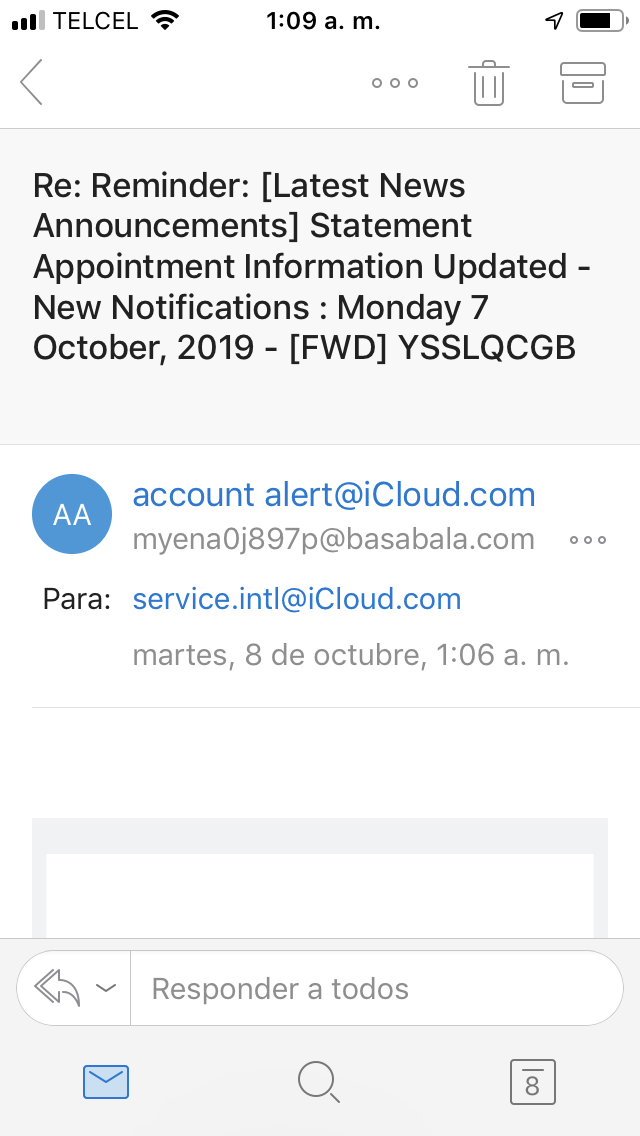Open the more options dots in header
The height and width of the screenshot is (1136, 640).
(x=395, y=83)
